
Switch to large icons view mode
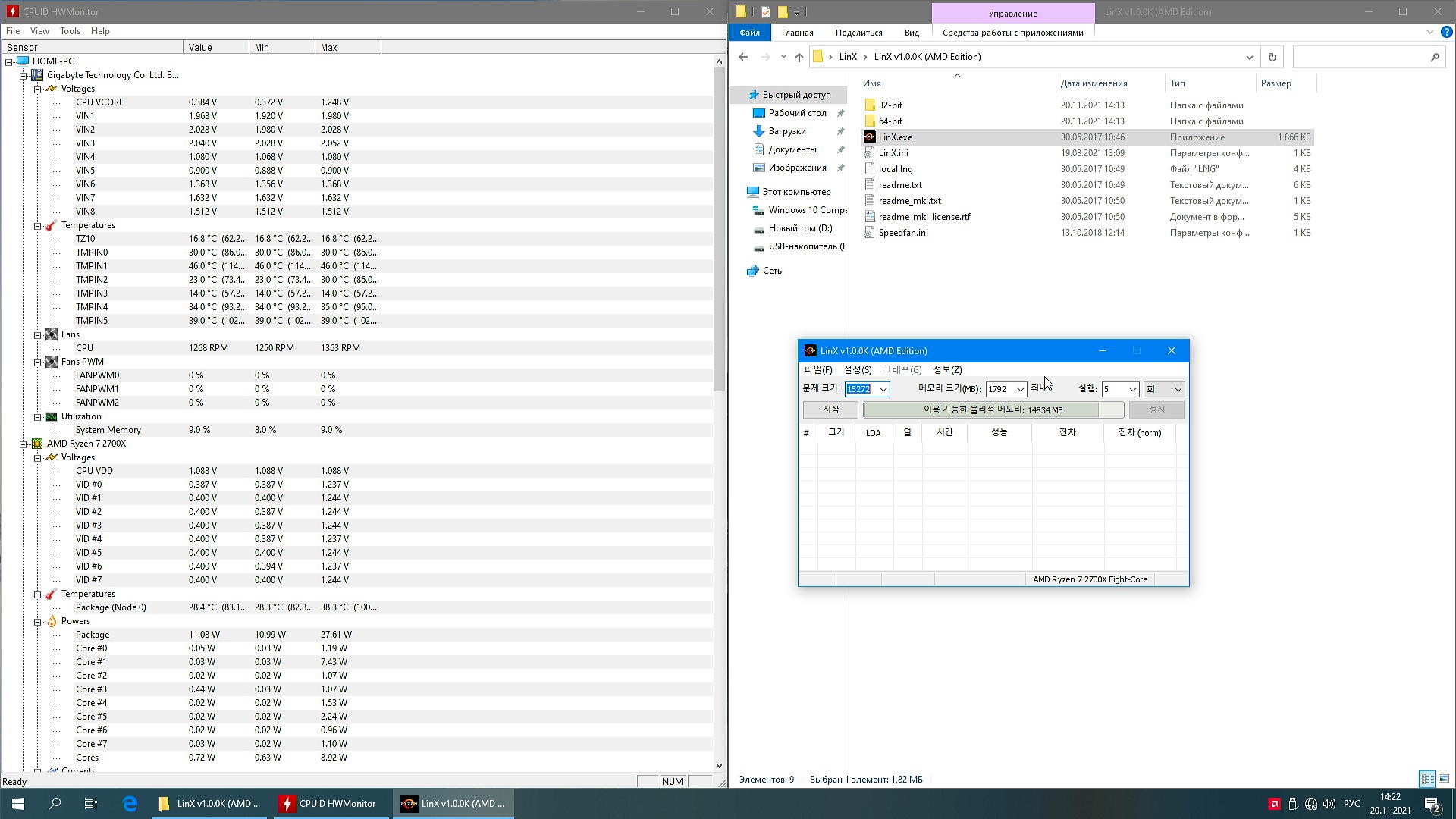pyautogui.click(x=1443, y=779)
